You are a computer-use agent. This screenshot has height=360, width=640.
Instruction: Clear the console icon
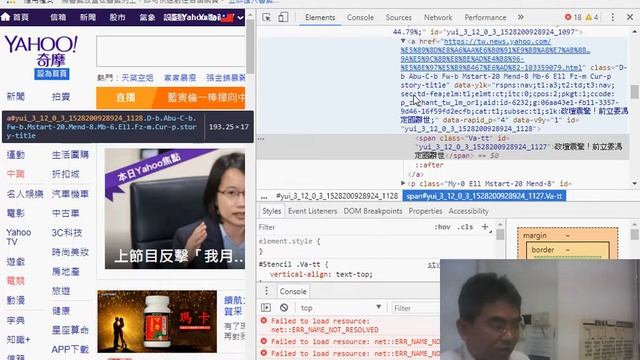point(284,307)
